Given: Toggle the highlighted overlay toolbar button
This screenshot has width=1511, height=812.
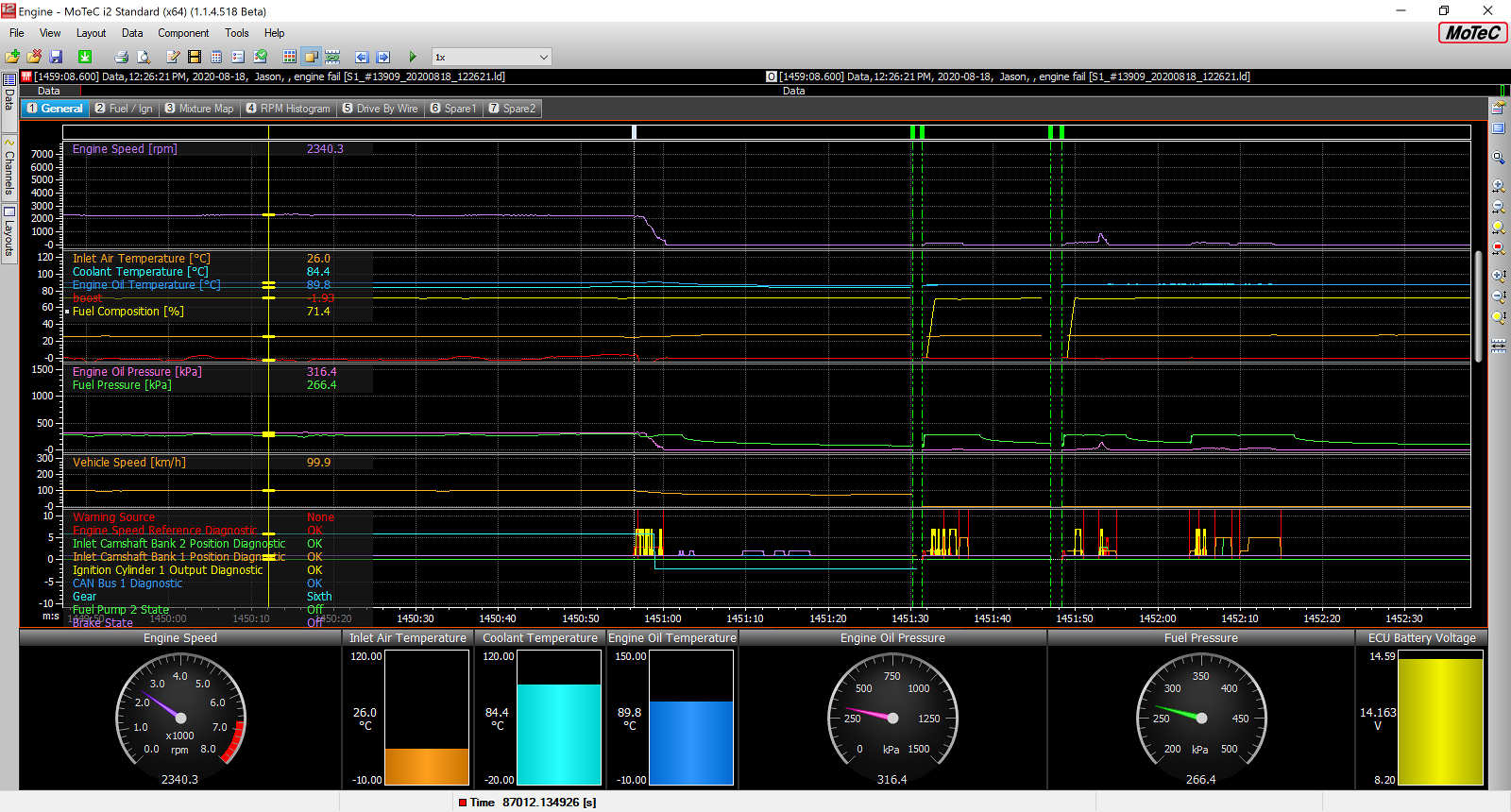Looking at the screenshot, I should pyautogui.click(x=311, y=57).
